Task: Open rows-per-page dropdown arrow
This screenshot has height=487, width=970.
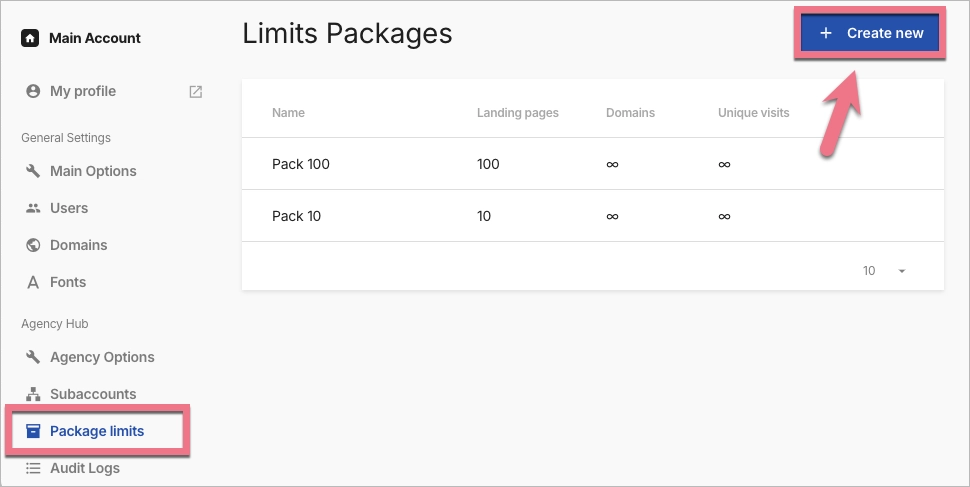Action: tap(901, 271)
